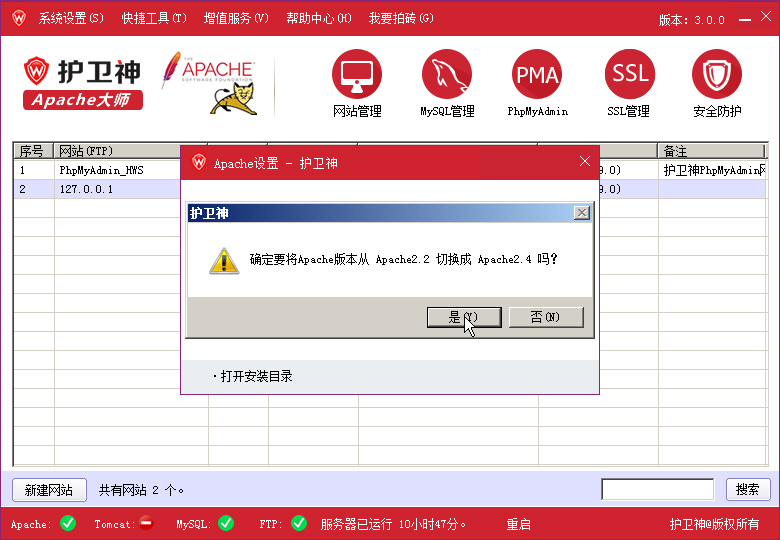Click the yellow warning icon in dialog

pyautogui.click(x=224, y=261)
